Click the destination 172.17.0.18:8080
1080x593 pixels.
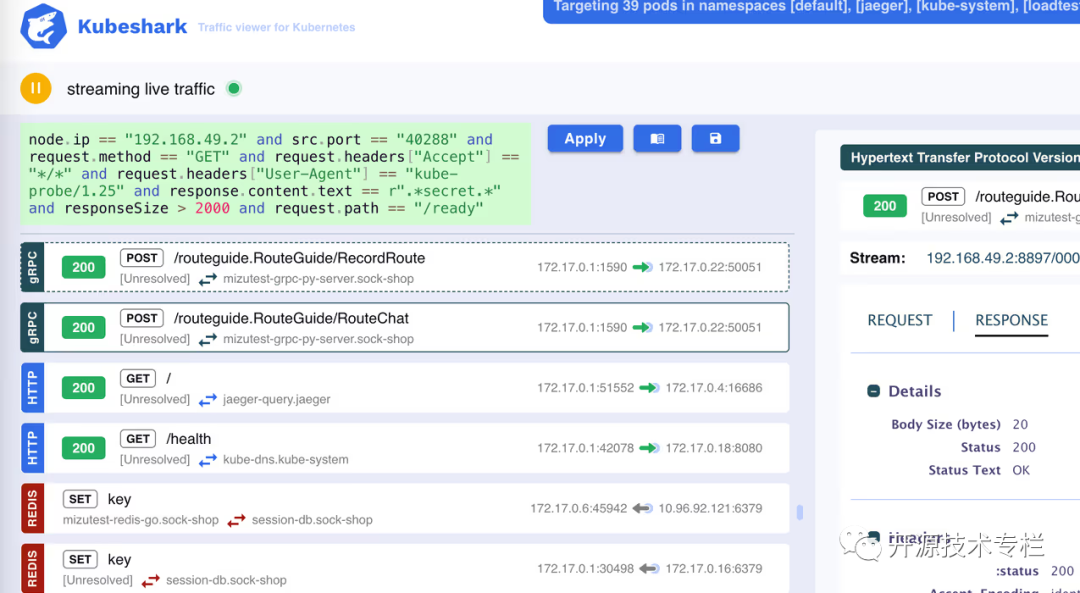[714, 448]
